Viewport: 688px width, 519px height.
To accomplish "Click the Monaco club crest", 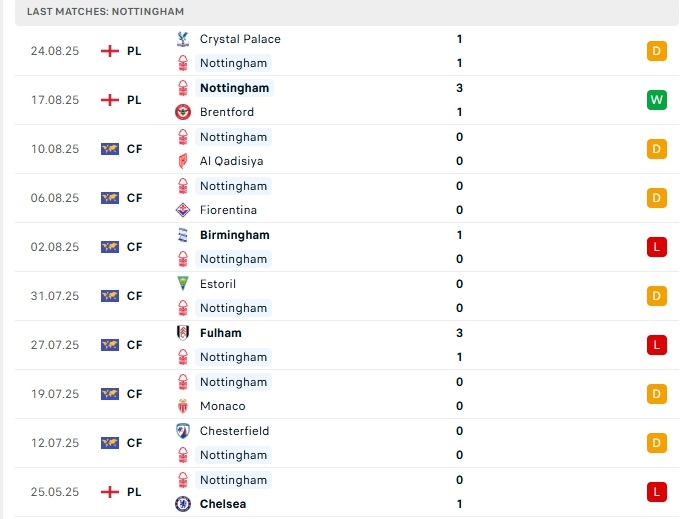I will coord(182,406).
